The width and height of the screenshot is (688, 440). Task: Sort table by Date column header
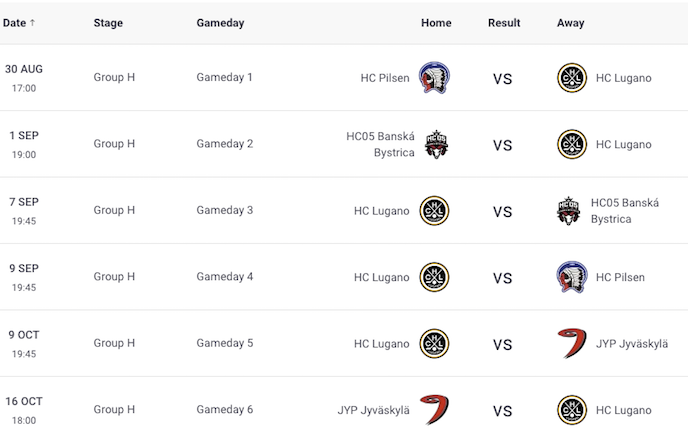(x=19, y=23)
